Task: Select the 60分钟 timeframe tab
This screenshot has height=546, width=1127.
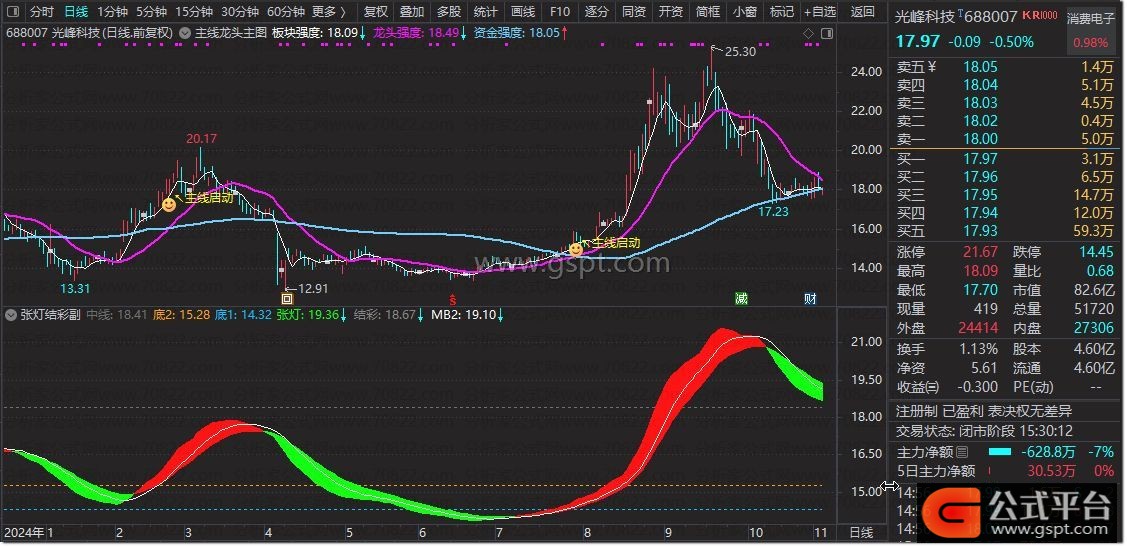Action: (x=285, y=12)
